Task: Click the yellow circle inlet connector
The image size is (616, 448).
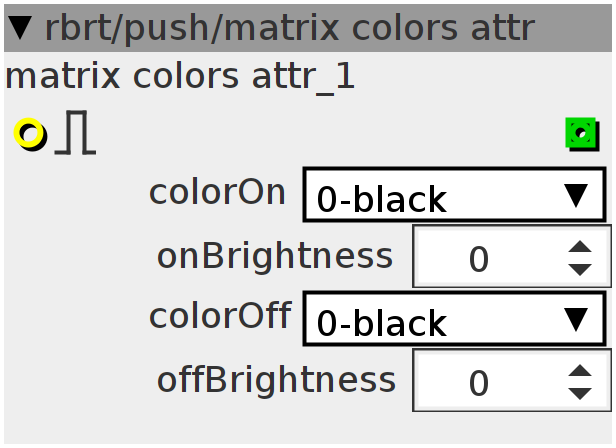Action: click(30, 134)
